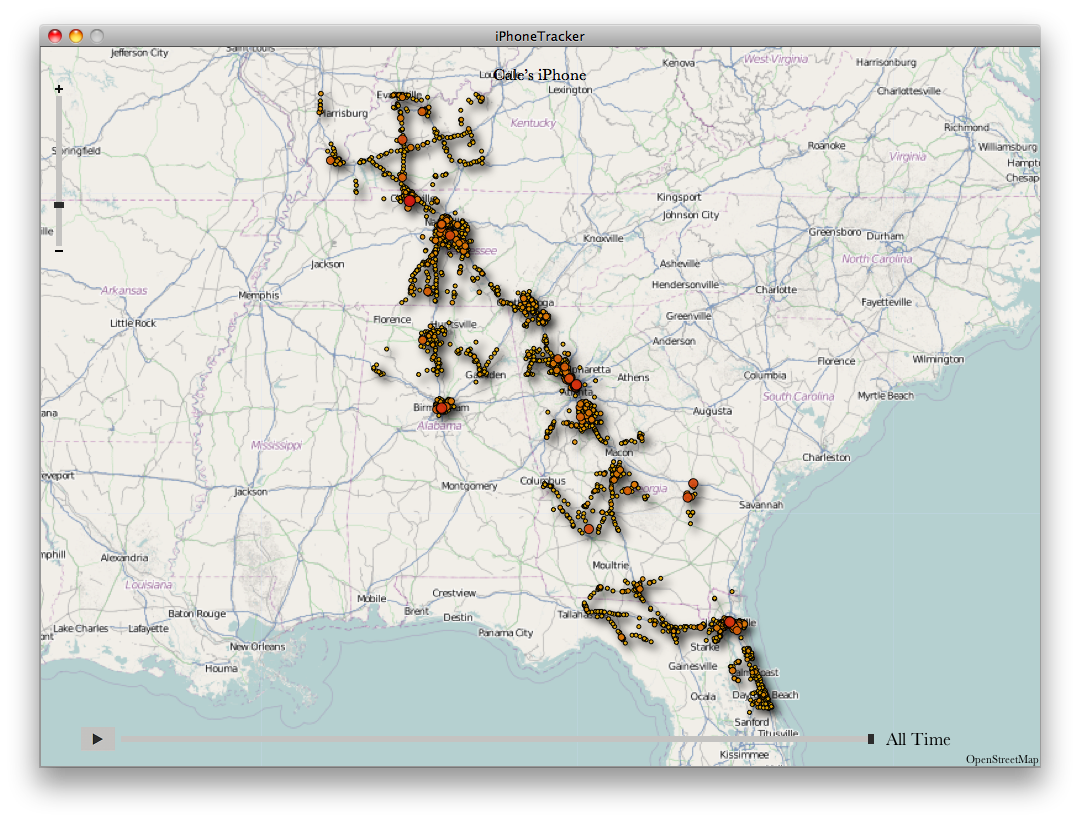This screenshot has height=822, width=1080.
Task: Click the Gainesville city label
Action: (693, 666)
